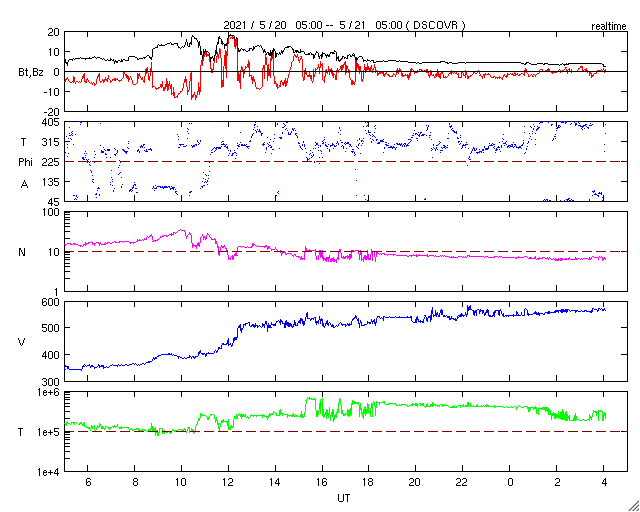Click the "1e+4" temperature tick
Image resolution: width=640 pixels, height=512 pixels.
tap(49, 472)
